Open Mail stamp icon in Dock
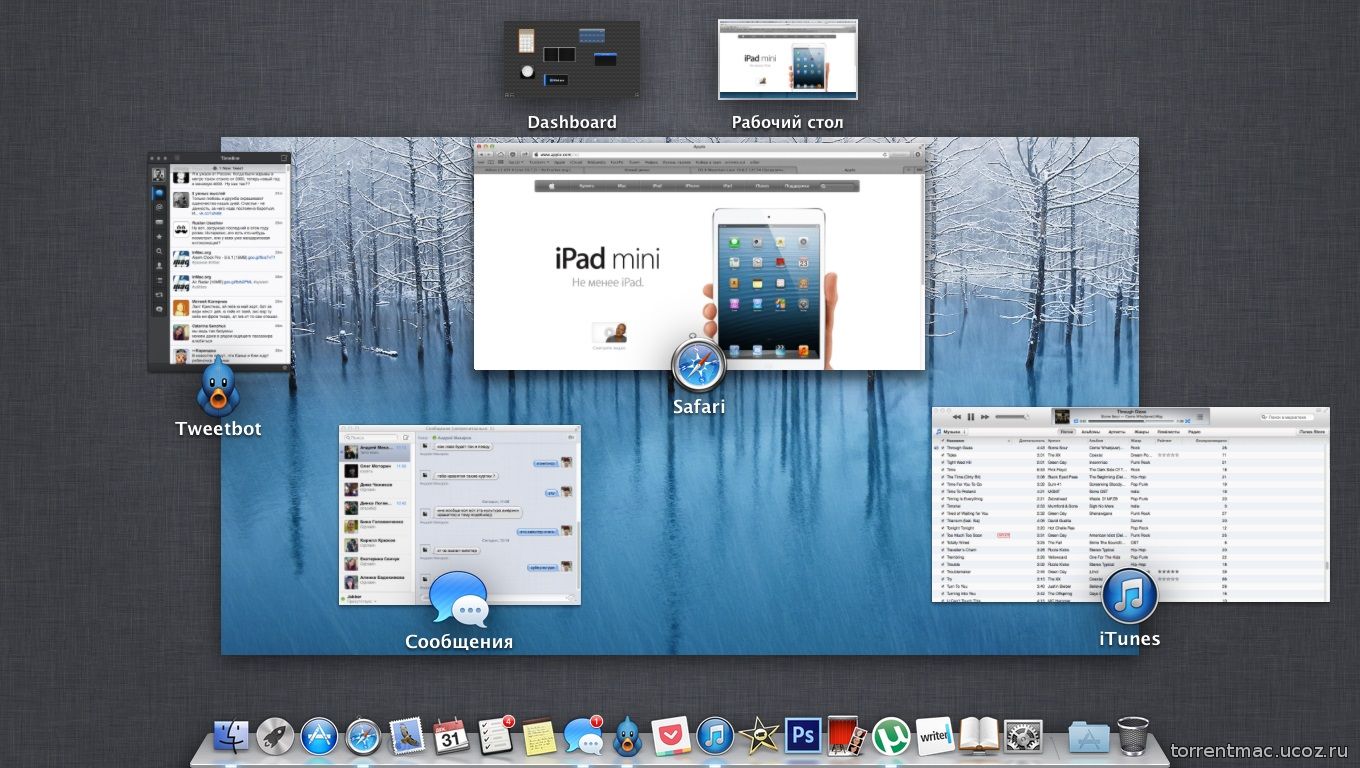Viewport: 1360px width, 768px height. pos(407,736)
